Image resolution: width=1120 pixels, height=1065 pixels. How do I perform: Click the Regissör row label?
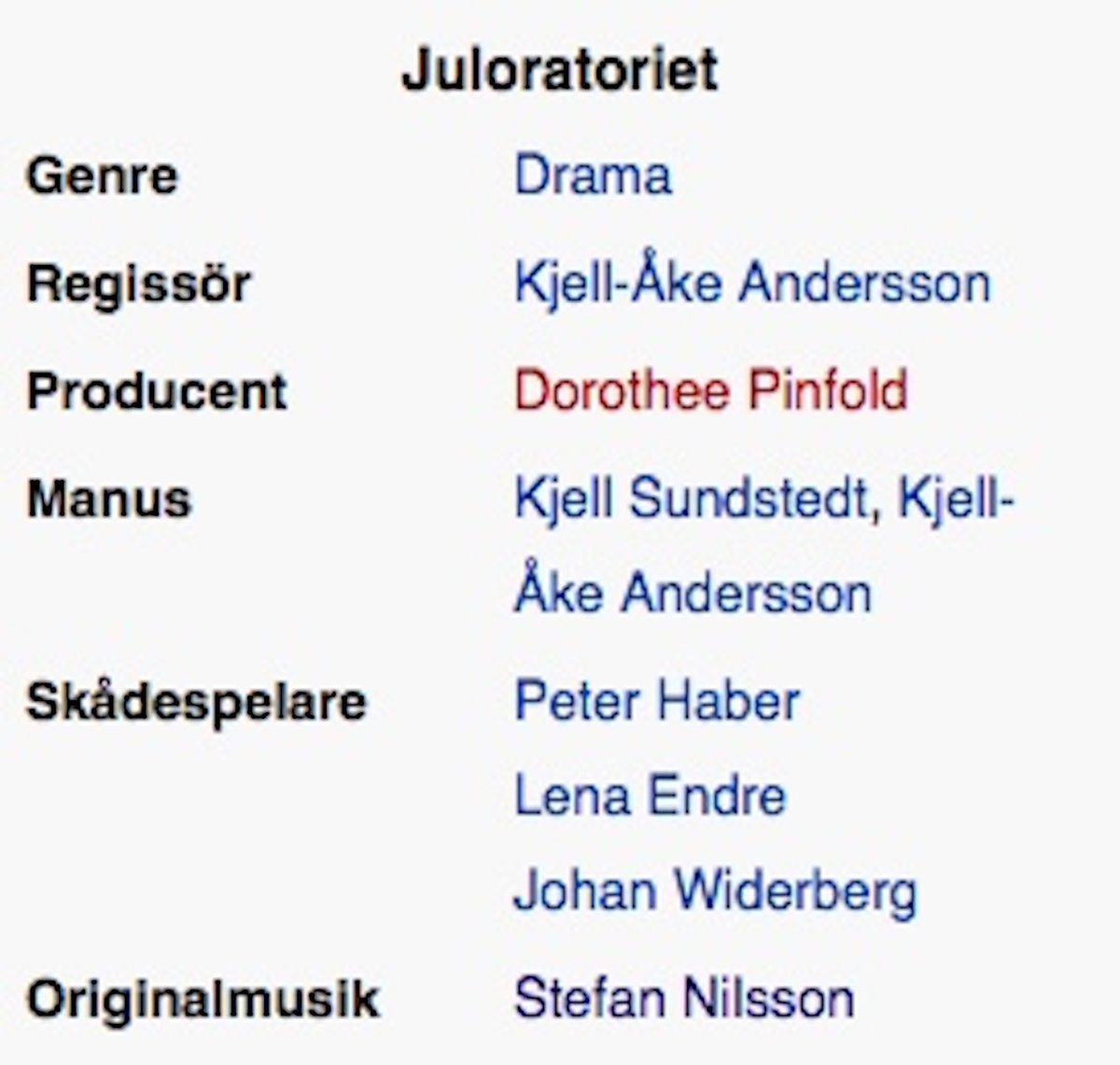(x=139, y=283)
